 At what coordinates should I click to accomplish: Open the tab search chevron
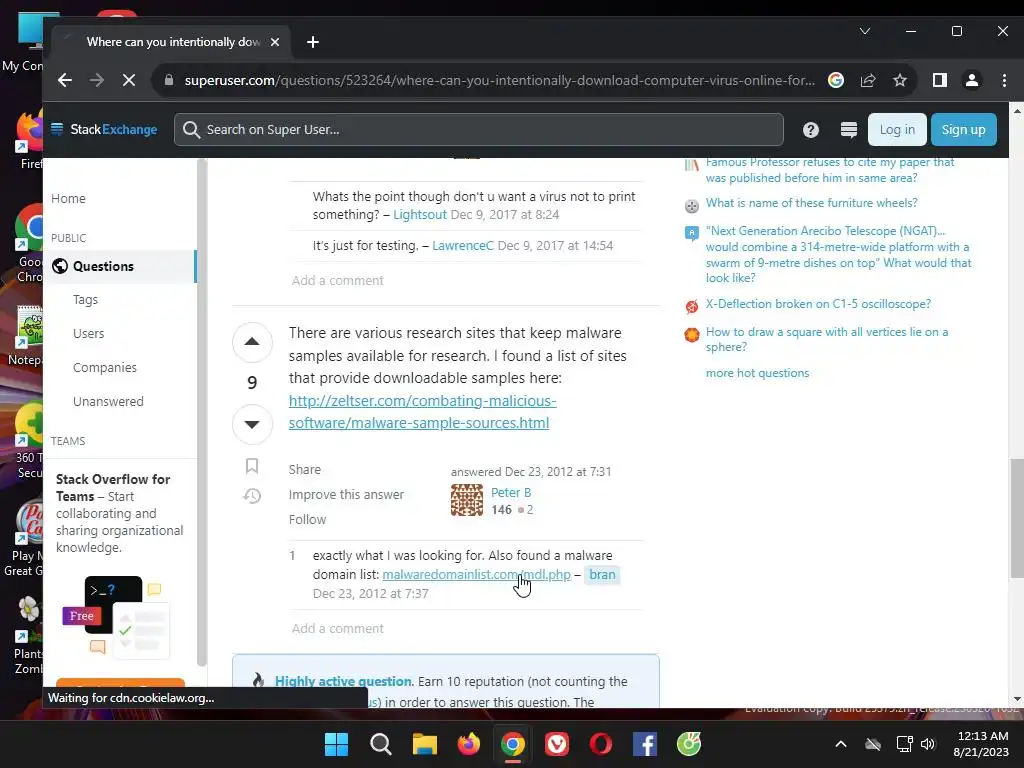(865, 31)
